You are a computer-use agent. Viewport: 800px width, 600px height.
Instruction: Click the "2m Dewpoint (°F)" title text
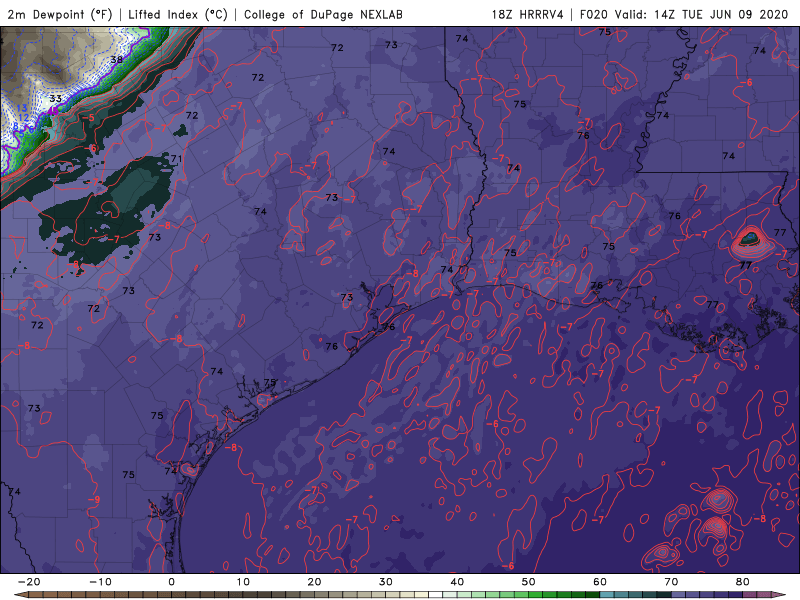(x=60, y=14)
